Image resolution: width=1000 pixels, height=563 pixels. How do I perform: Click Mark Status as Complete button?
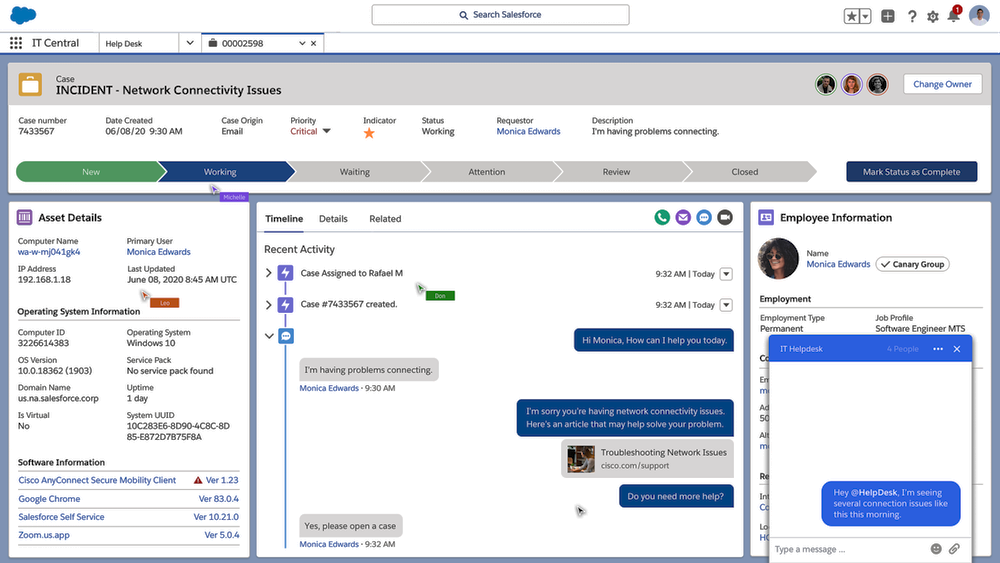tap(911, 171)
